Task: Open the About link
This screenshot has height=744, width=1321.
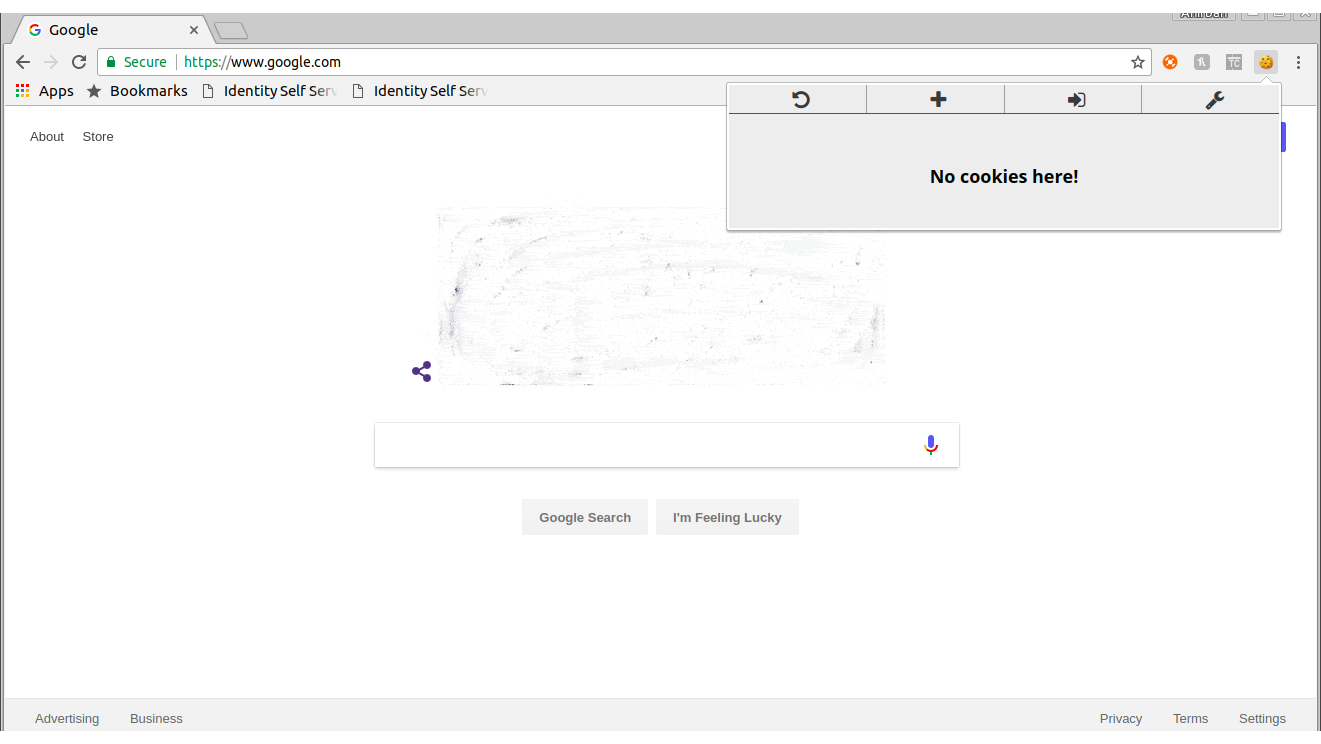Action: coord(47,137)
